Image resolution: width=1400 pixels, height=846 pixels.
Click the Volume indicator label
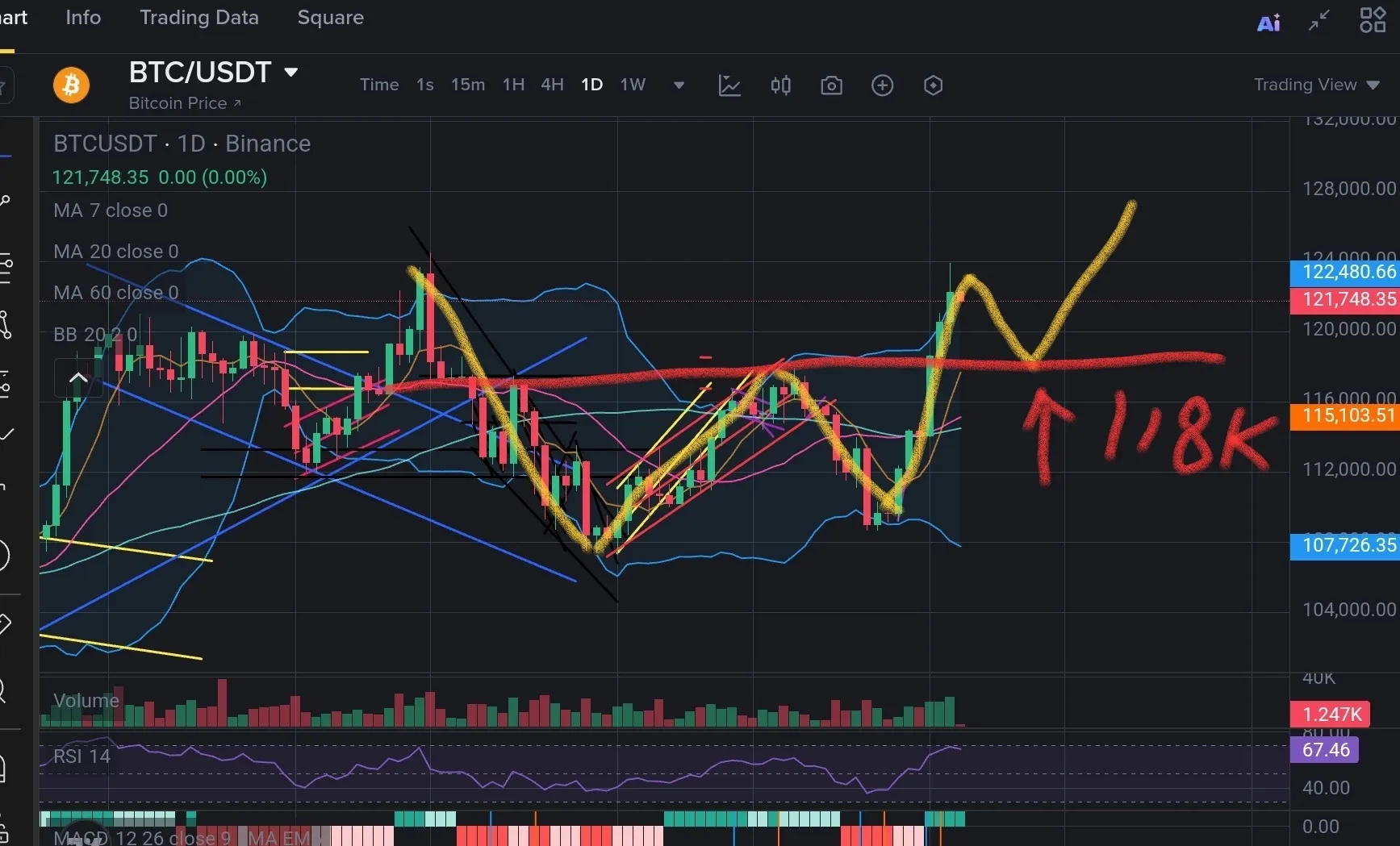[86, 701]
